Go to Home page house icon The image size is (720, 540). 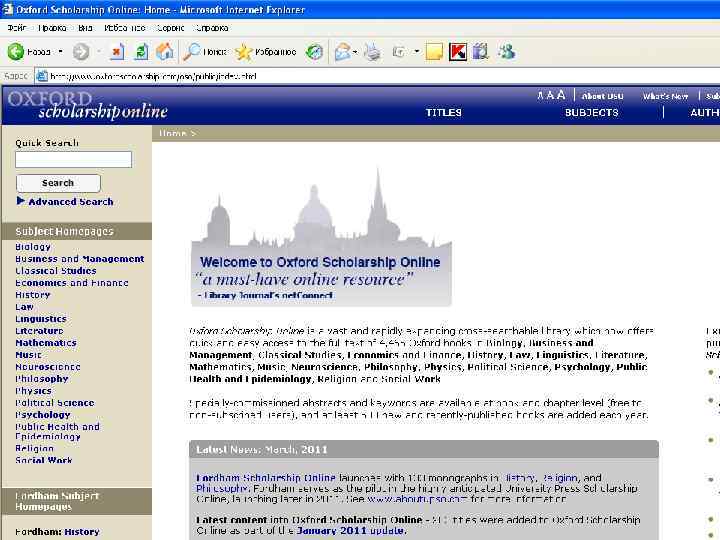pos(165,51)
